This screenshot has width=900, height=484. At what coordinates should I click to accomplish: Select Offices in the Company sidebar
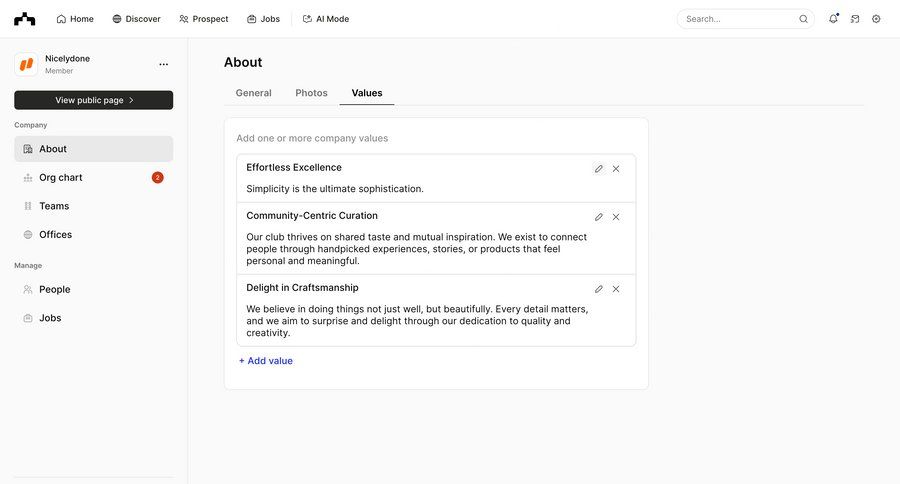pyautogui.click(x=56, y=235)
